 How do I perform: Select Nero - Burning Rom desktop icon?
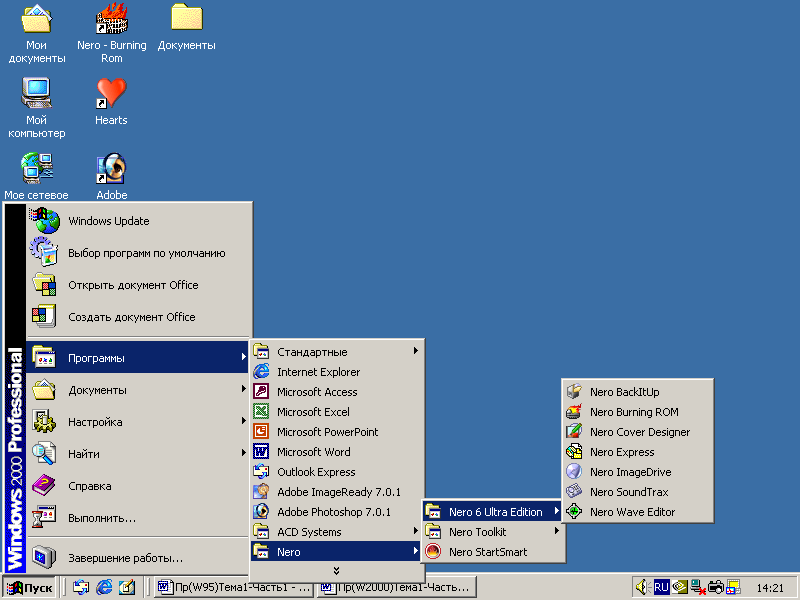click(x=112, y=33)
